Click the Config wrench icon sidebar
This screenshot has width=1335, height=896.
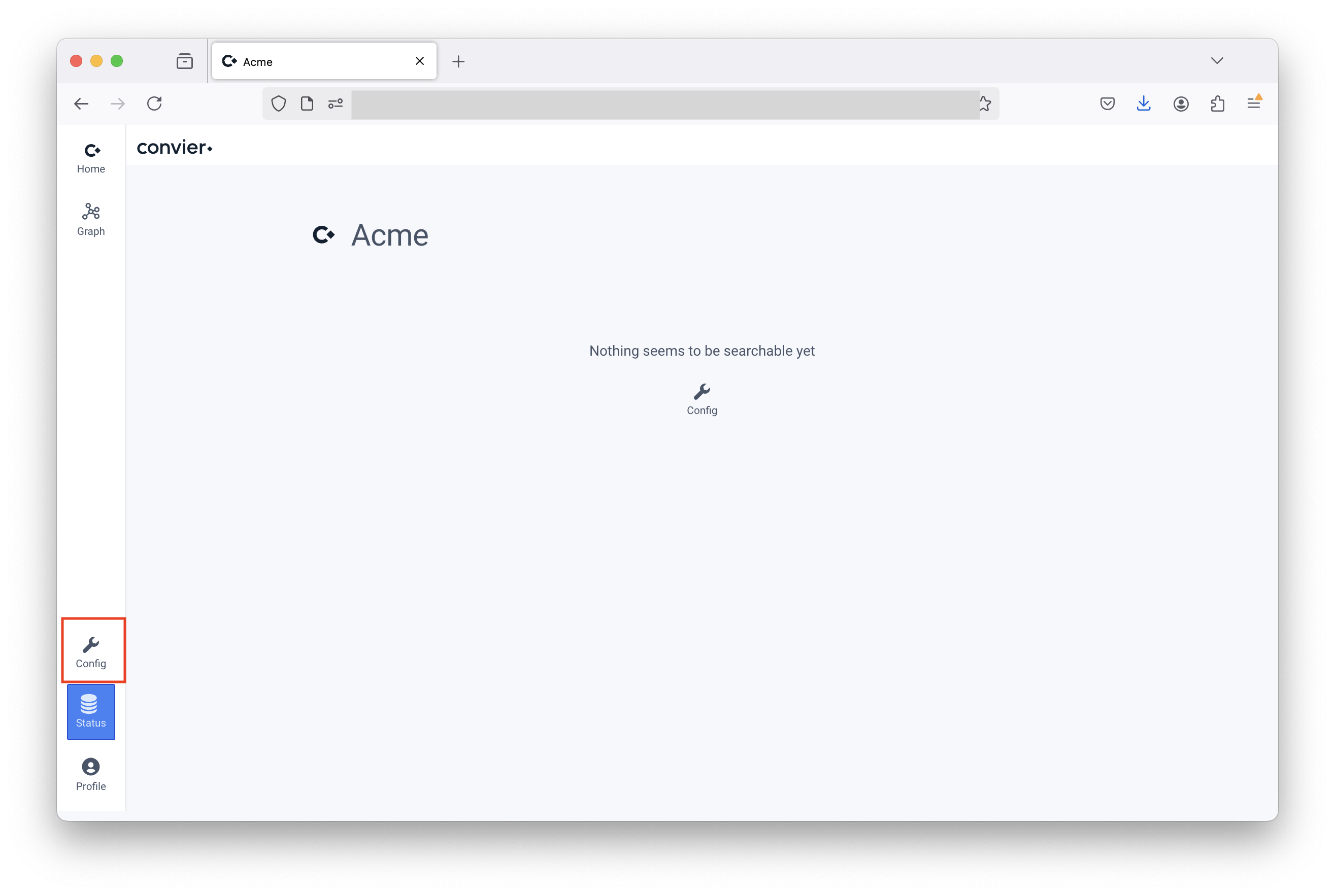click(91, 644)
